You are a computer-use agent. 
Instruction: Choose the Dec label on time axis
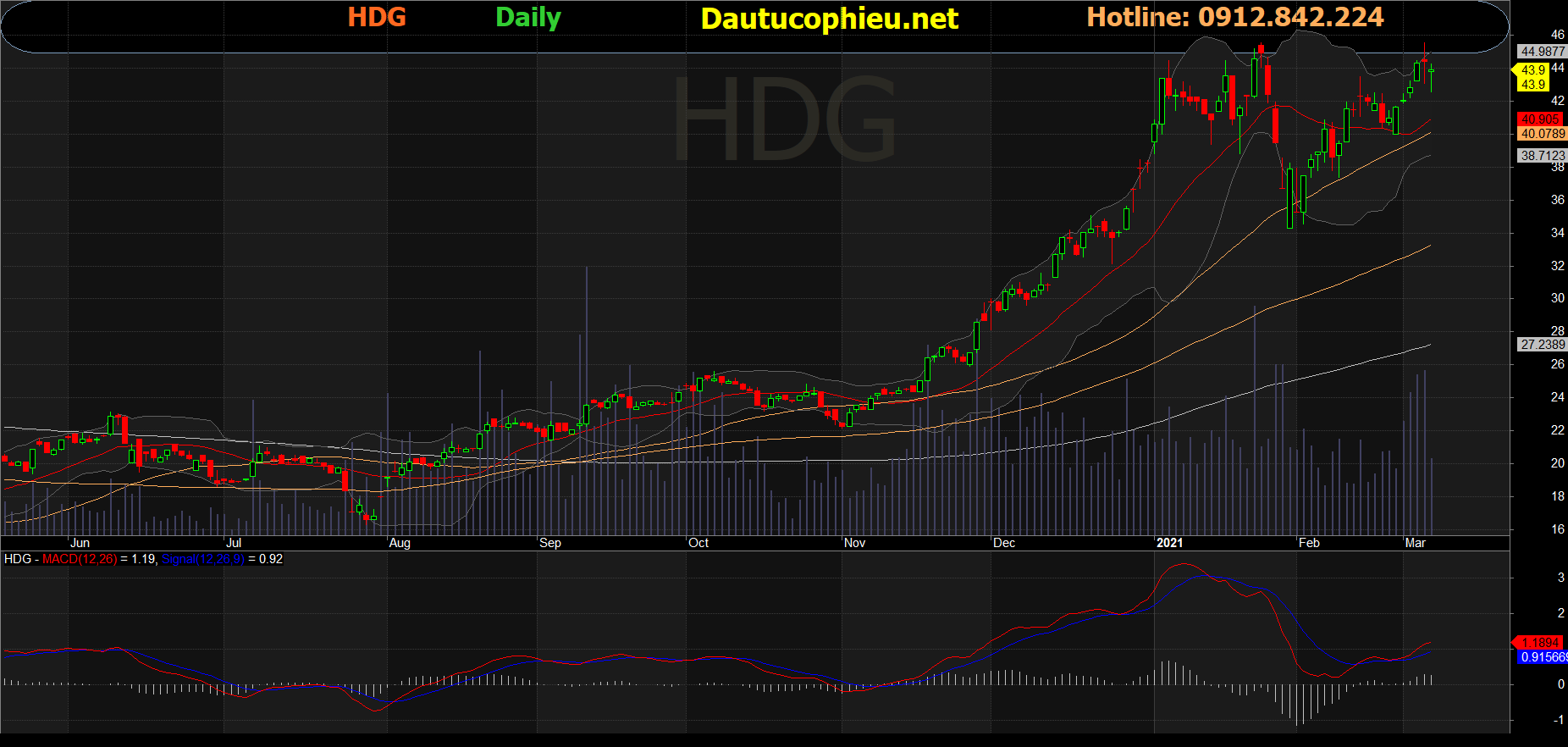(1004, 543)
